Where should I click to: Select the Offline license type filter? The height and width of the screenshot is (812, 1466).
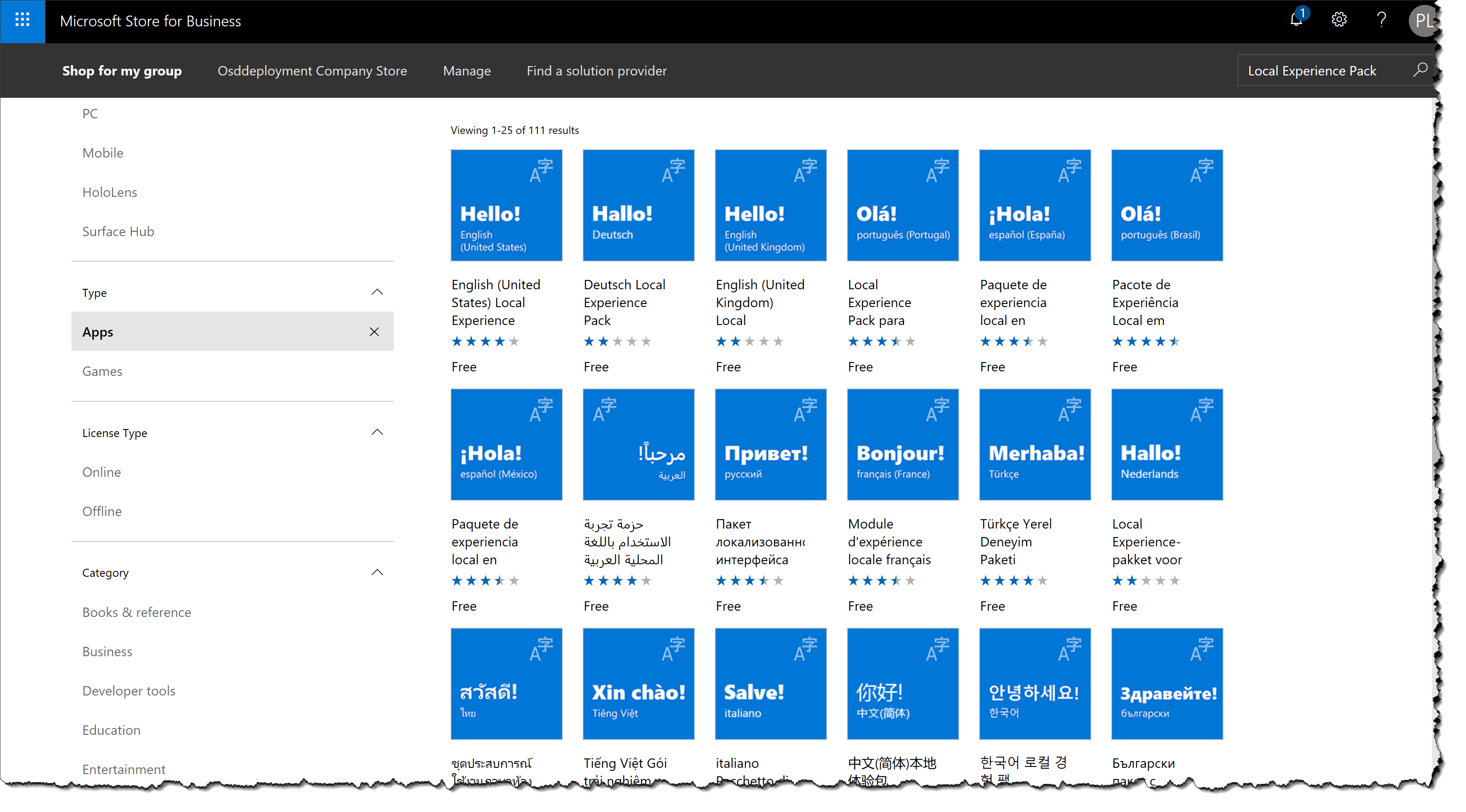pyautogui.click(x=102, y=510)
